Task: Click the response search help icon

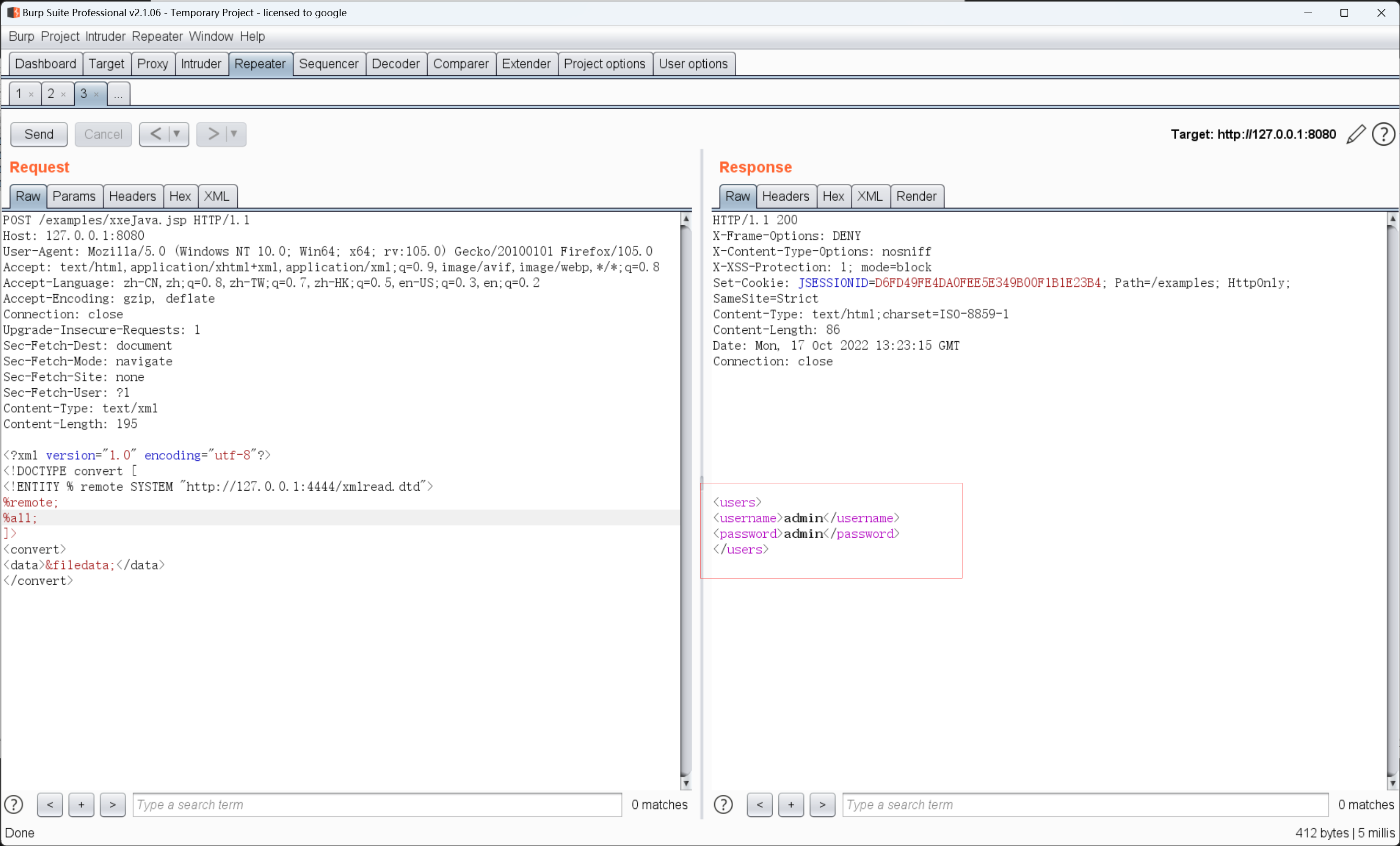Action: (724, 805)
